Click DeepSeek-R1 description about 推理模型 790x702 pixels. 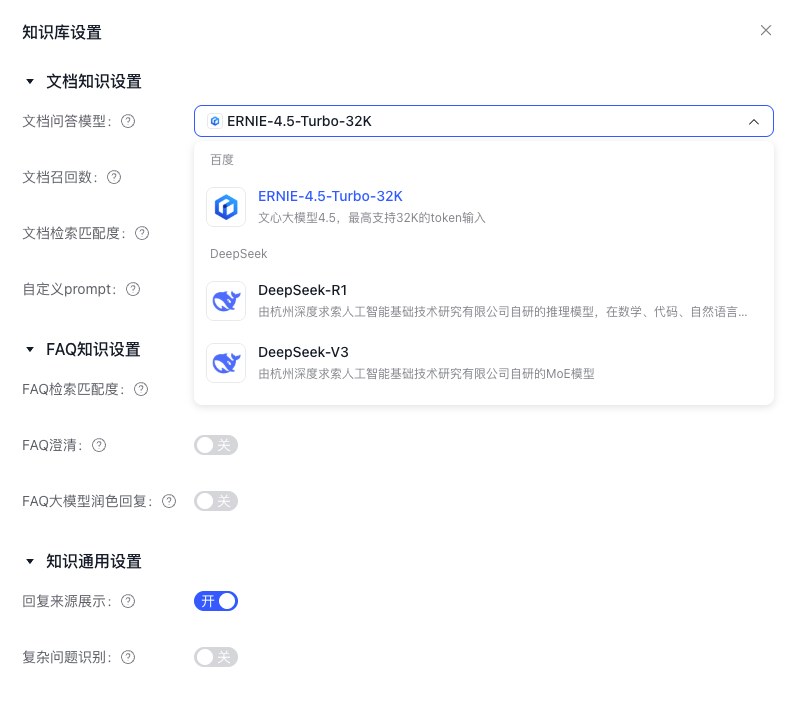pyautogui.click(x=502, y=312)
